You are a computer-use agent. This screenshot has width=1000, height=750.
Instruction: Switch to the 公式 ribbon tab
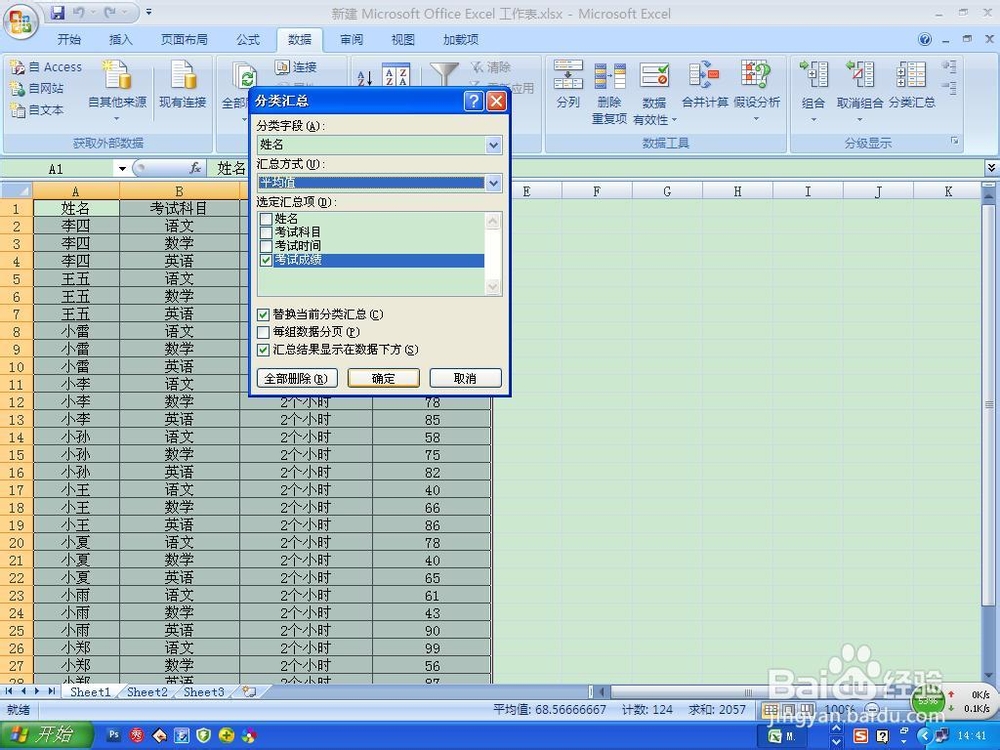[x=247, y=40]
